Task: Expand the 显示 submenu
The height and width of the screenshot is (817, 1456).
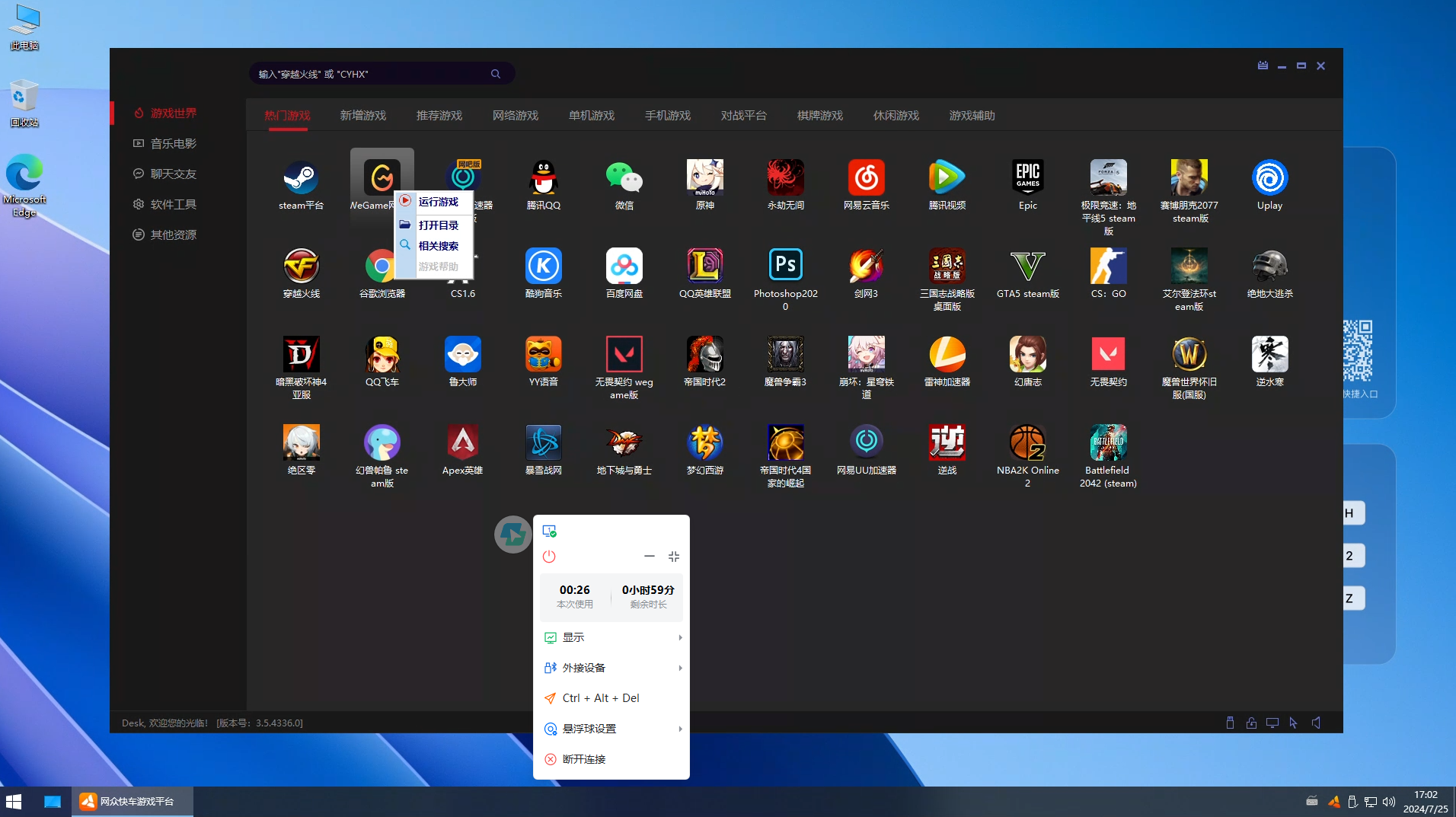Action: tap(611, 637)
